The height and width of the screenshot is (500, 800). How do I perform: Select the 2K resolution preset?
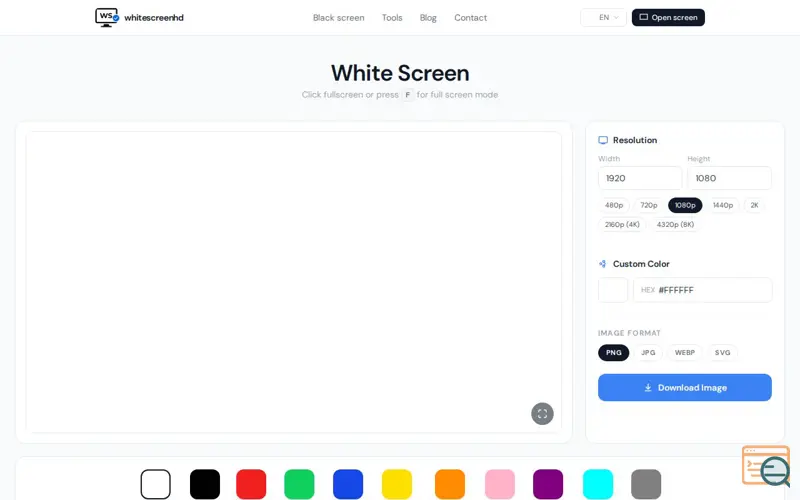point(754,205)
